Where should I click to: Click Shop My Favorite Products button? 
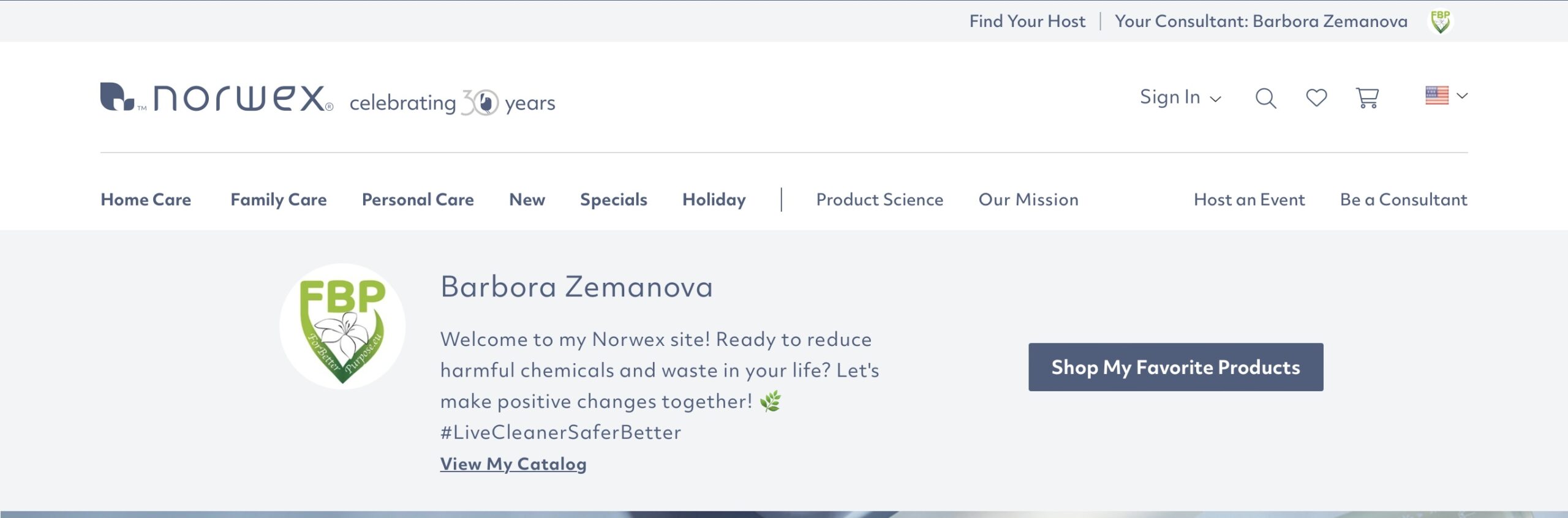(x=1175, y=367)
